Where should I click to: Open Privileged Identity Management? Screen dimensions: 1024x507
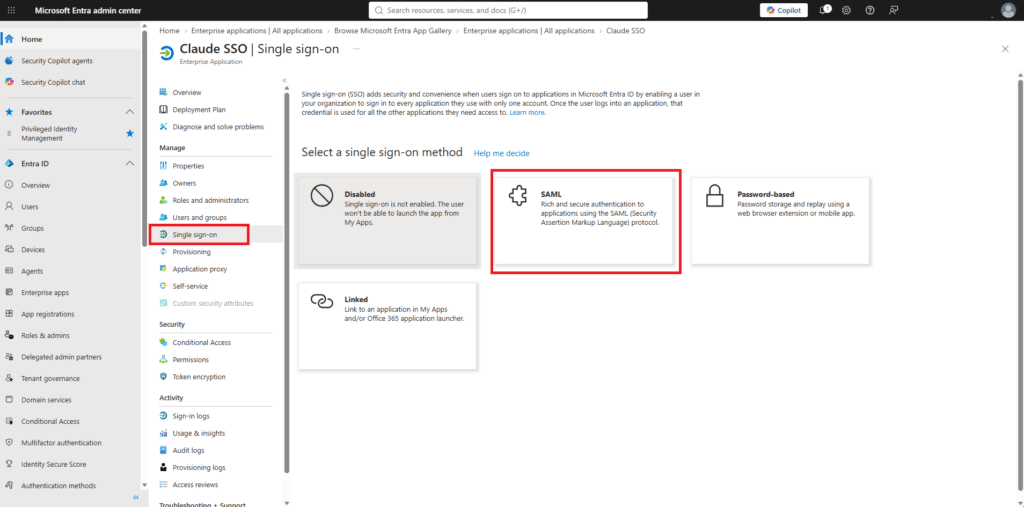click(x=50, y=133)
